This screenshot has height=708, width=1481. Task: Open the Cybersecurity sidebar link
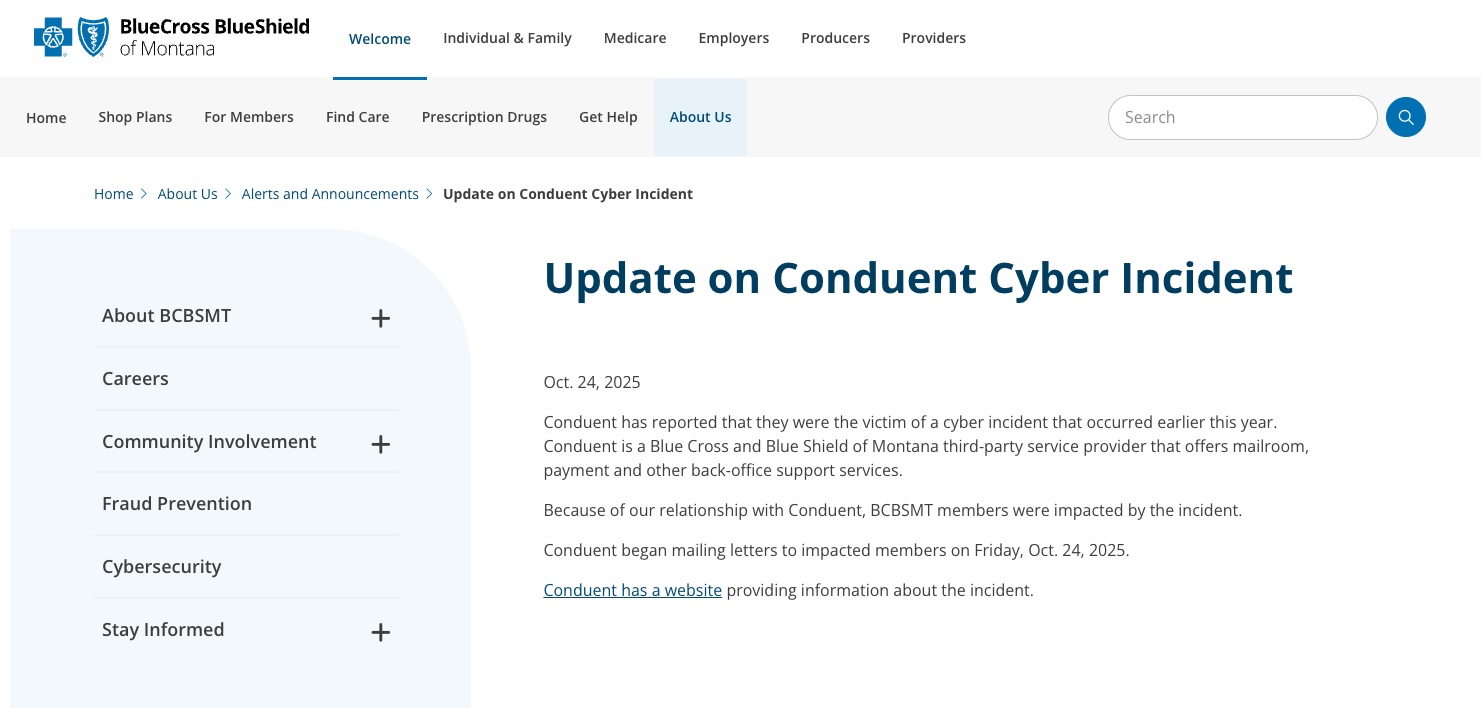pyautogui.click(x=161, y=566)
